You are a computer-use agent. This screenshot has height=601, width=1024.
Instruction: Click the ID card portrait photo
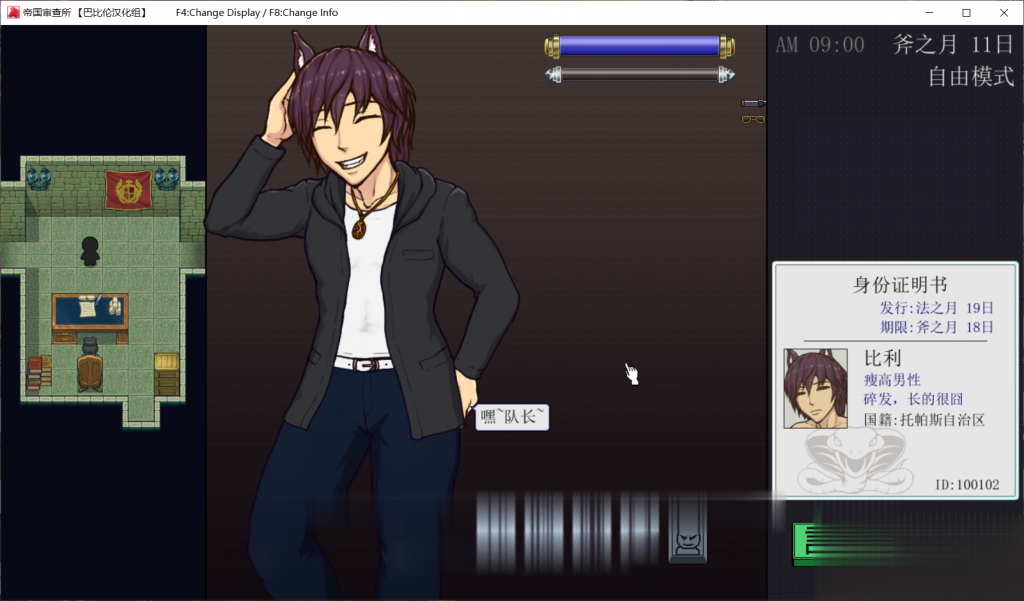[x=815, y=388]
